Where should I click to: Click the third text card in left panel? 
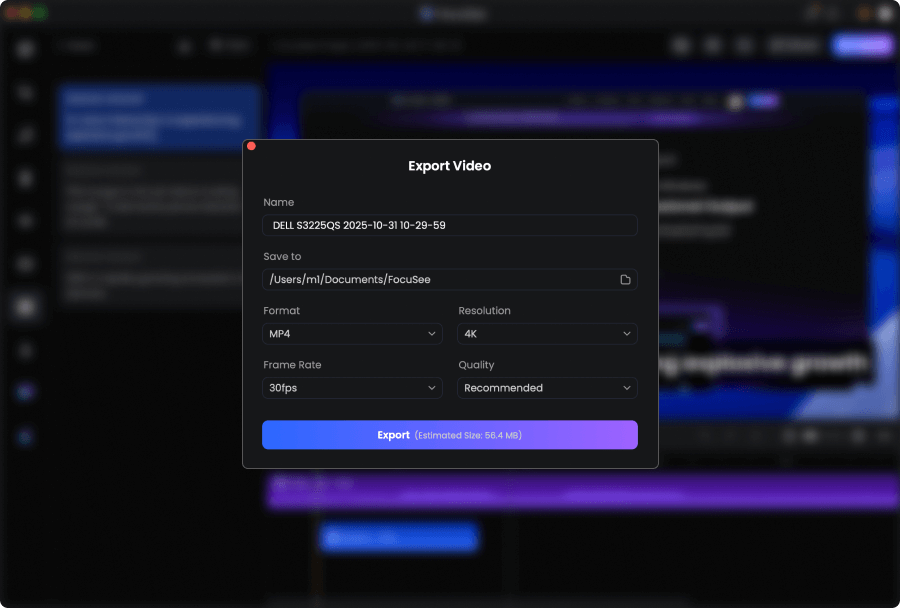(x=157, y=276)
